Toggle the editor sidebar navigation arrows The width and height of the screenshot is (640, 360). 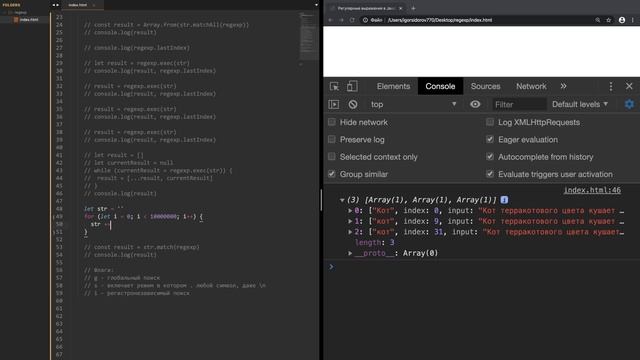pos(56,5)
